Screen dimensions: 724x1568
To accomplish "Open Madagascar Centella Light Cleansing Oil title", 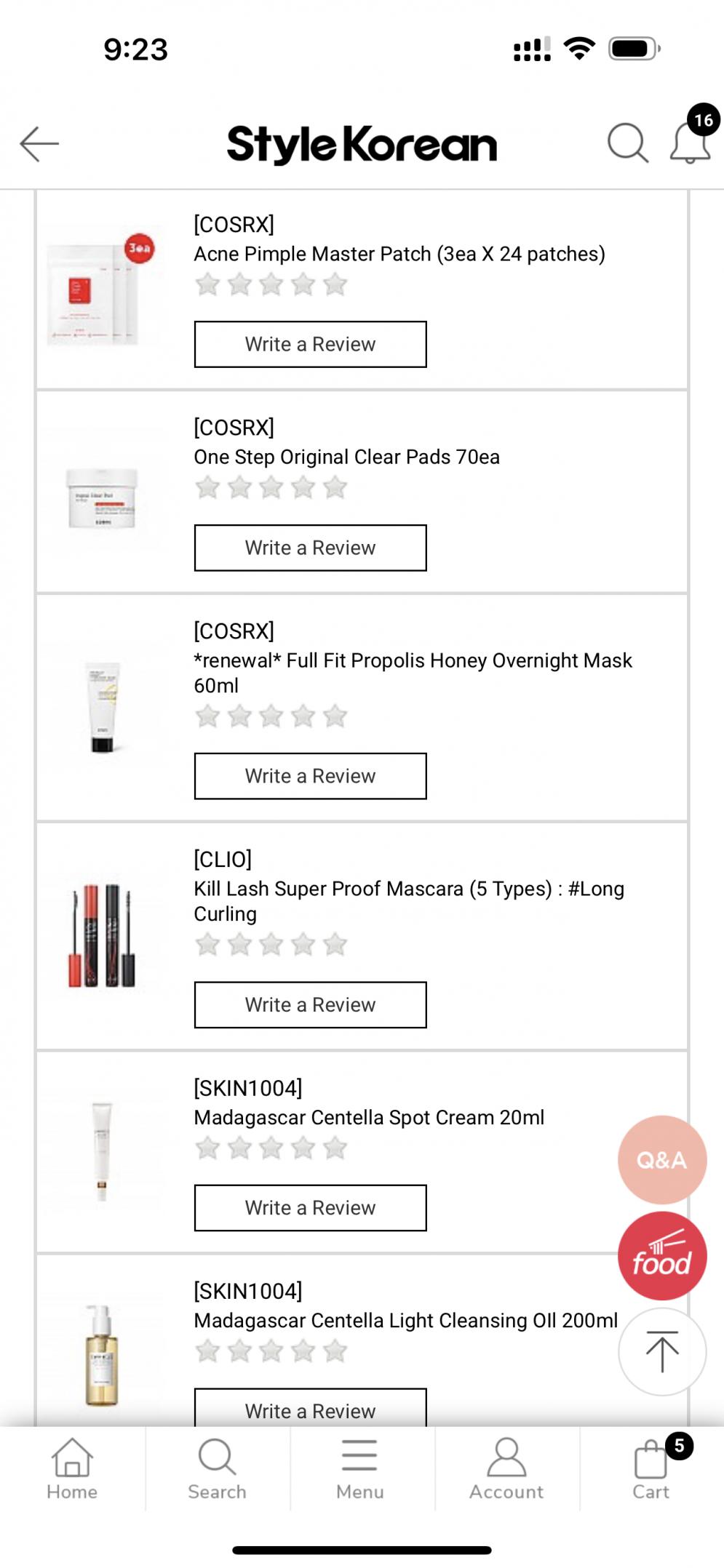I will click(x=405, y=1321).
